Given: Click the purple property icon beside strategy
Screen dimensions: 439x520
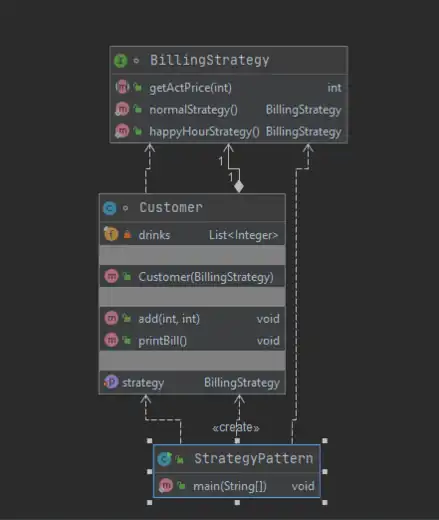Looking at the screenshot, I should (111, 382).
